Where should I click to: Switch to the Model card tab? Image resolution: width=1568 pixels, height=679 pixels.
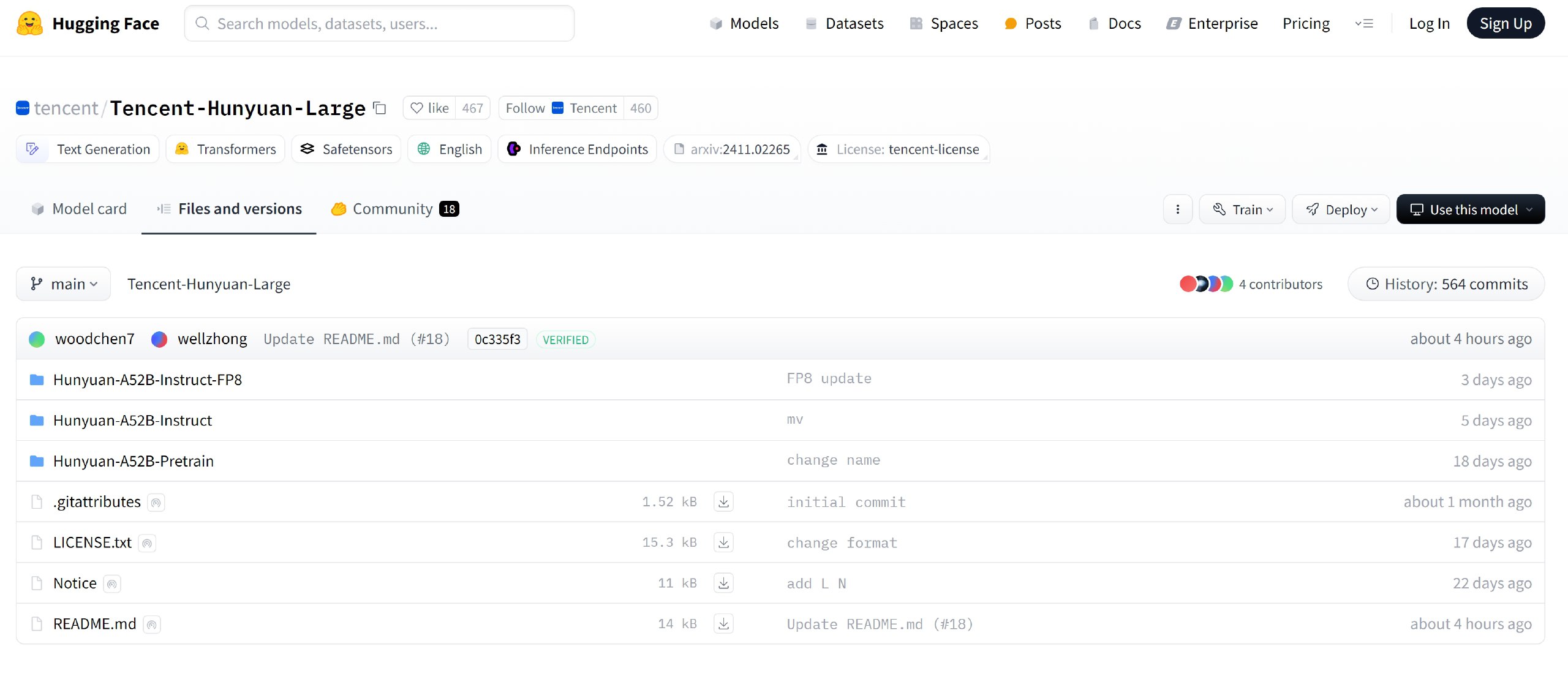[x=79, y=209]
